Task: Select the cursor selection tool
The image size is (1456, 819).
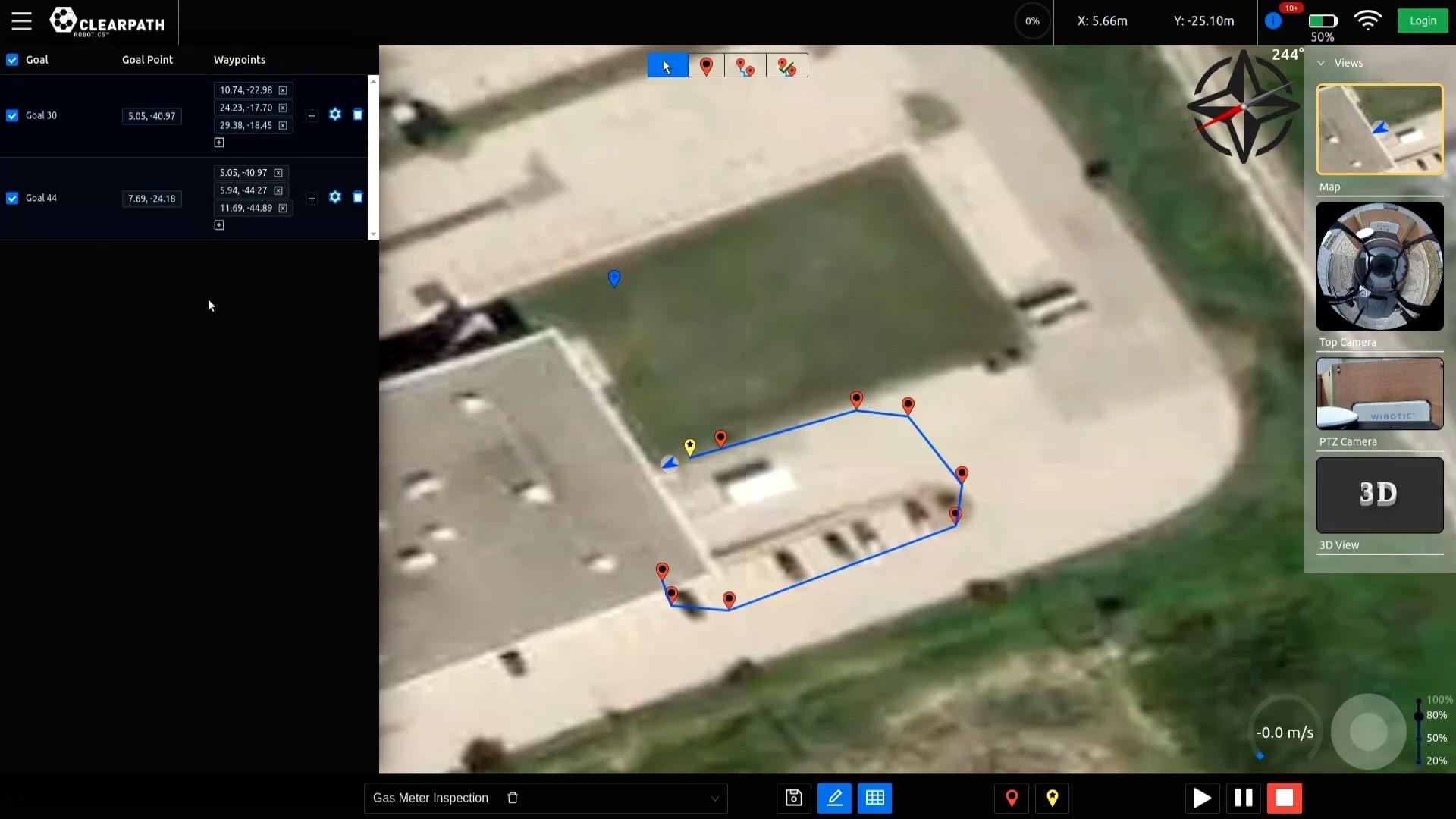Action: tap(667, 66)
